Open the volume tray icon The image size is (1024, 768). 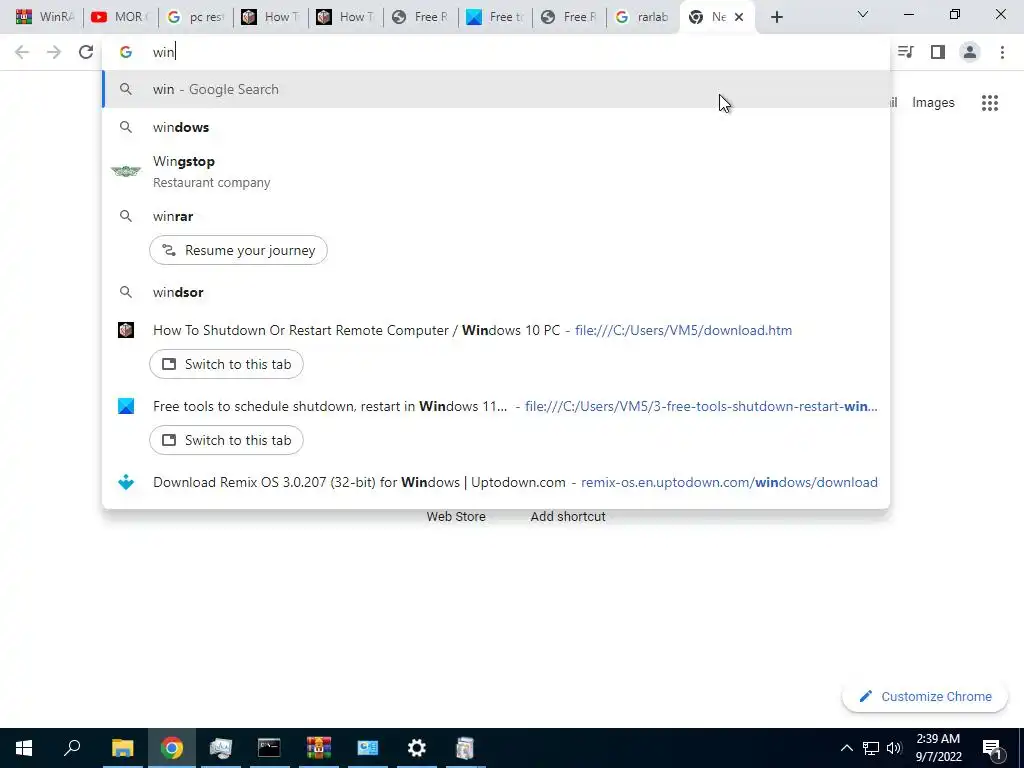point(894,748)
